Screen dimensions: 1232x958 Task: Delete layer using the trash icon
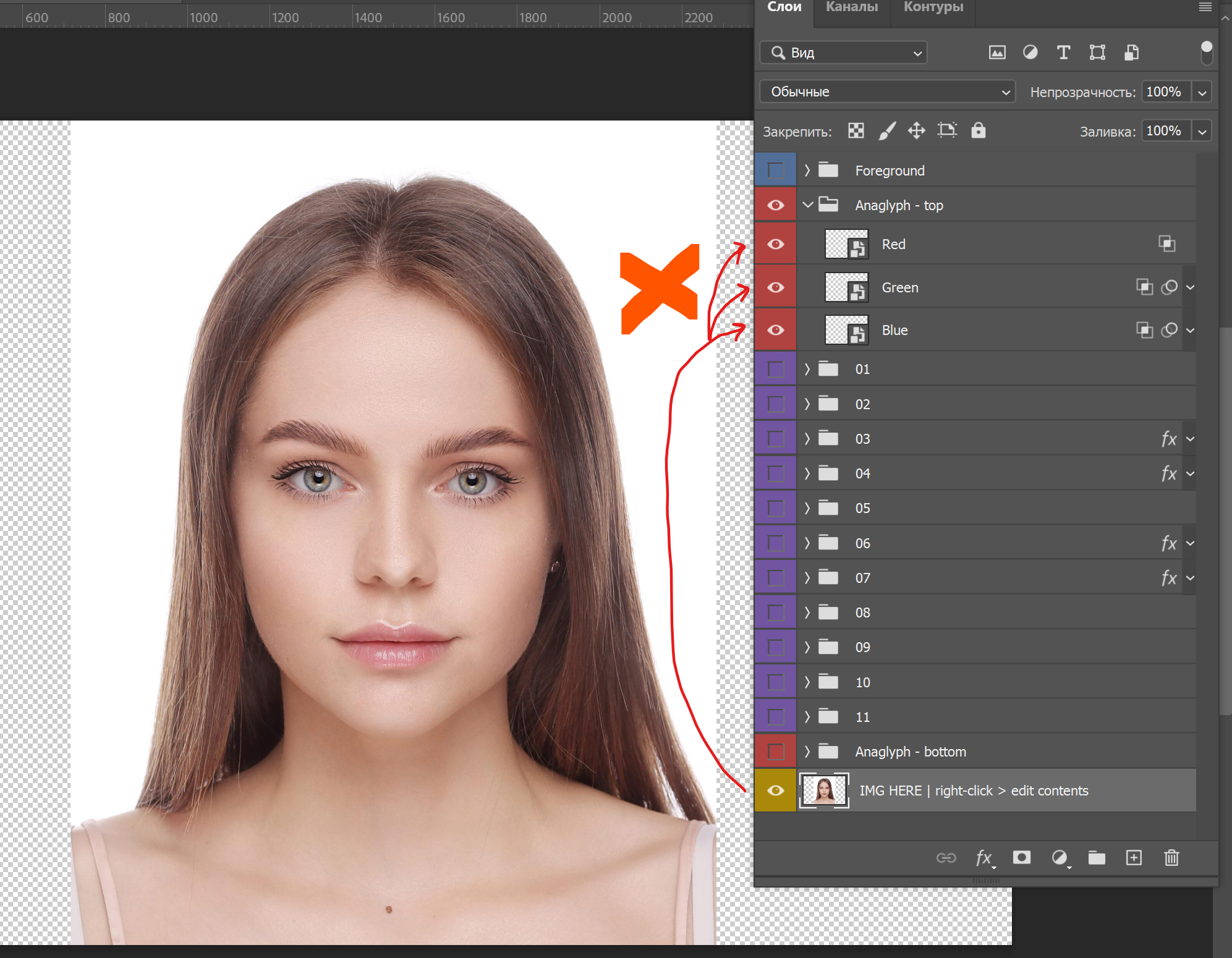click(x=1172, y=858)
